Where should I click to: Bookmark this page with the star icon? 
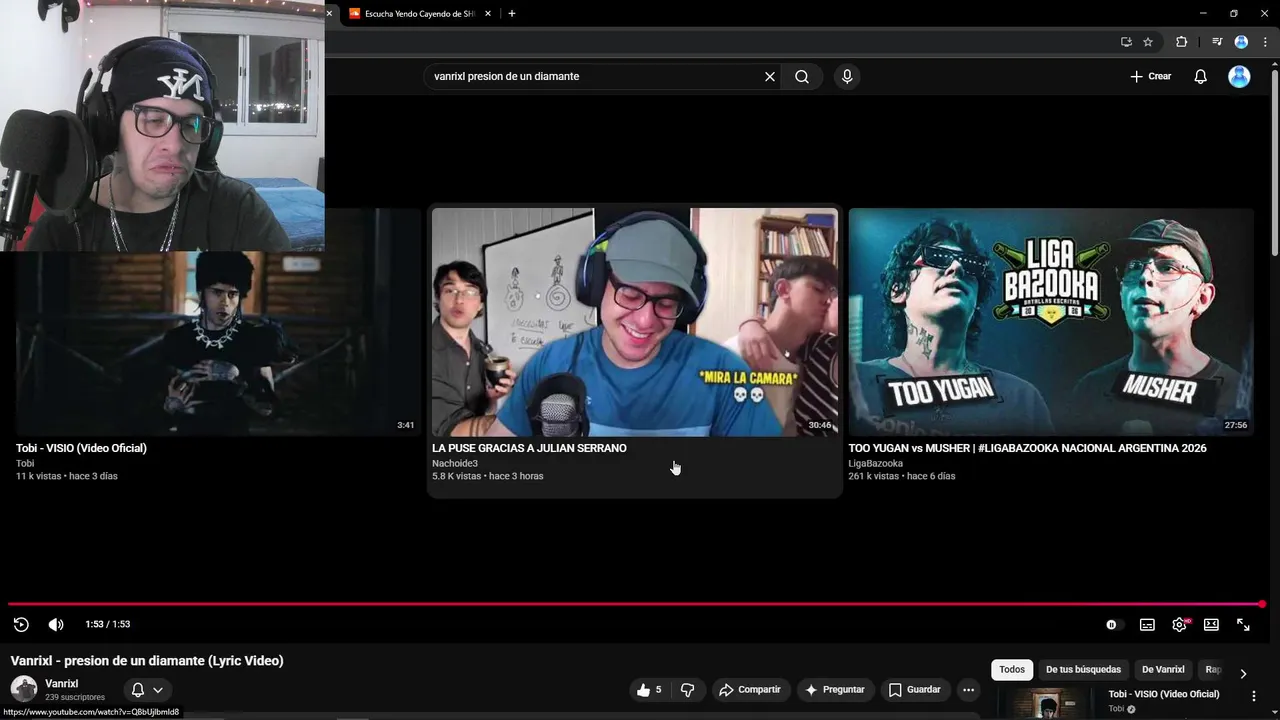(1148, 42)
